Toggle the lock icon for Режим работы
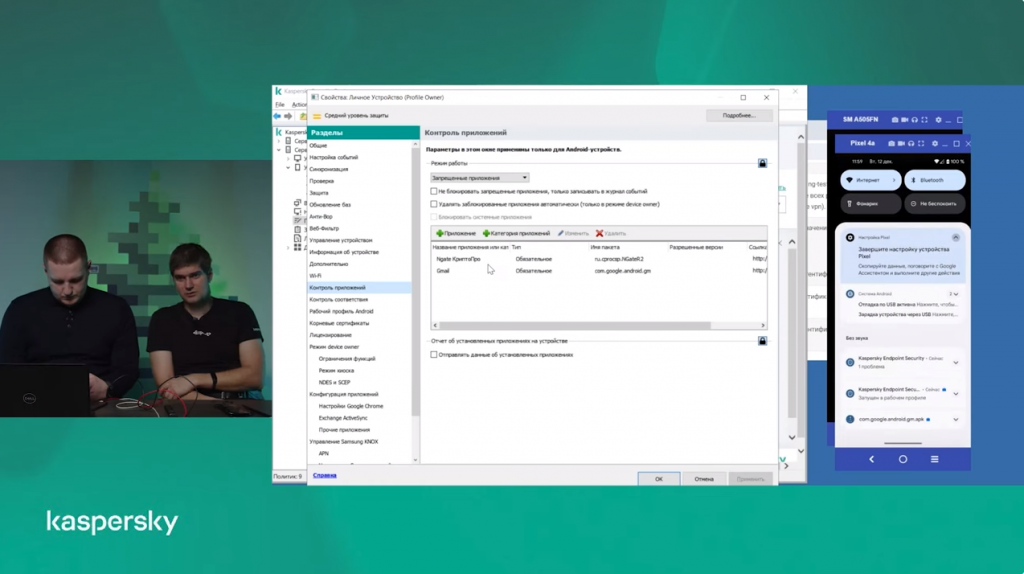 pos(762,163)
